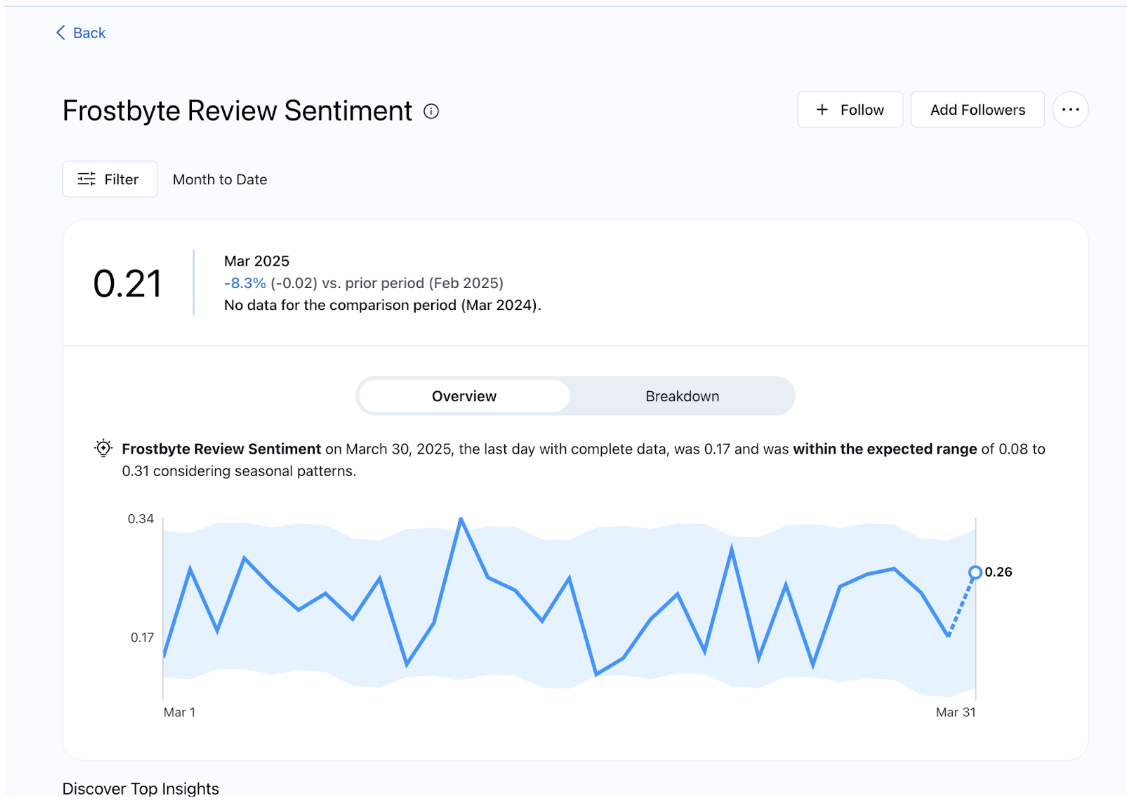
Task: Click the plus icon in Follow button
Action: [822, 110]
